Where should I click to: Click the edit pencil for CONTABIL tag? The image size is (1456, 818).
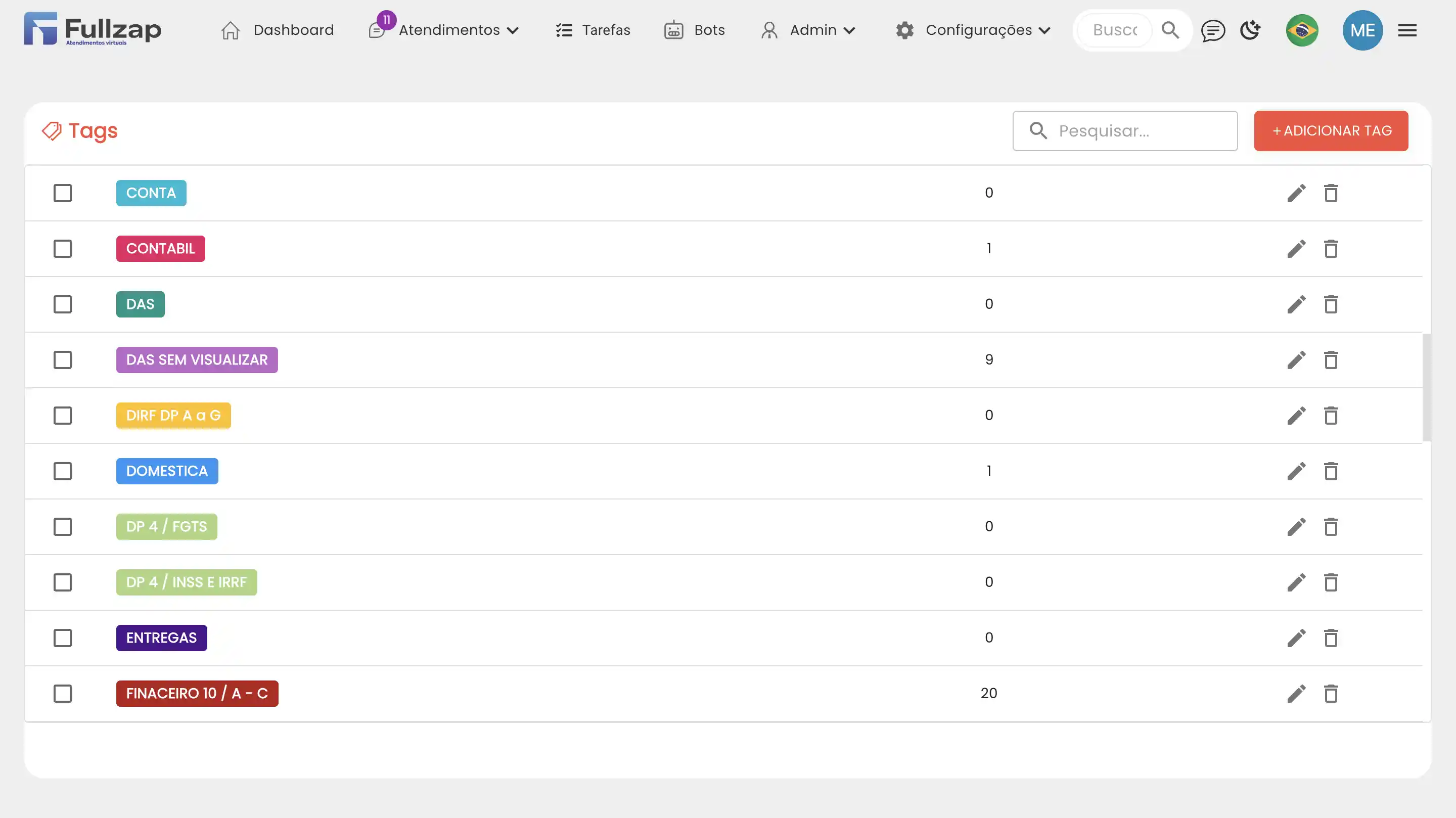pyautogui.click(x=1296, y=249)
